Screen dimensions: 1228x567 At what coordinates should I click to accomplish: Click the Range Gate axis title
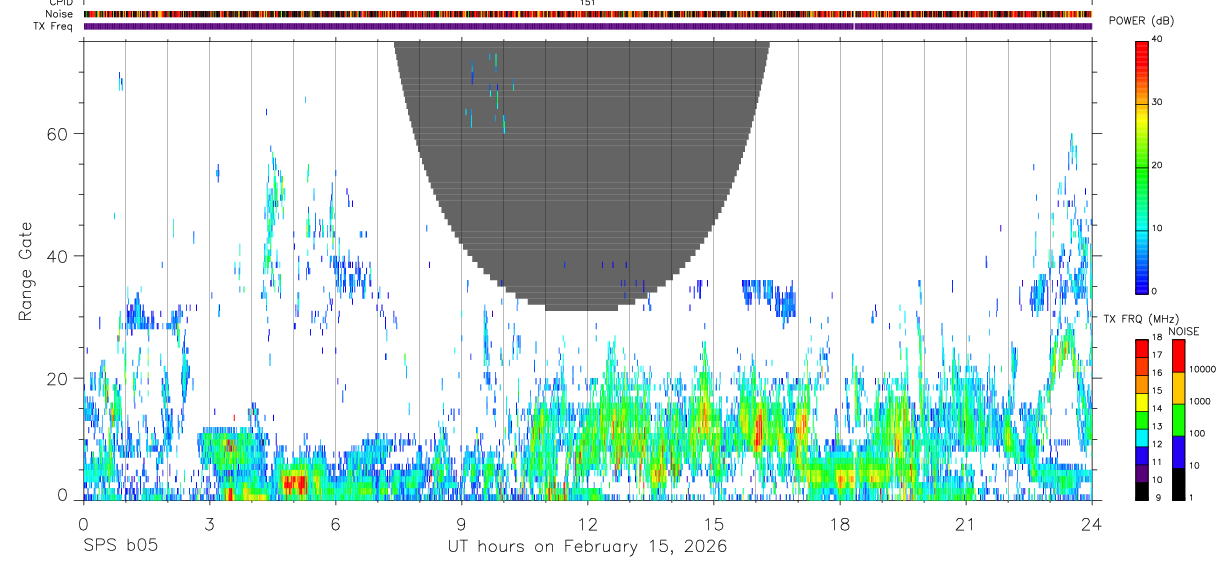(26, 272)
